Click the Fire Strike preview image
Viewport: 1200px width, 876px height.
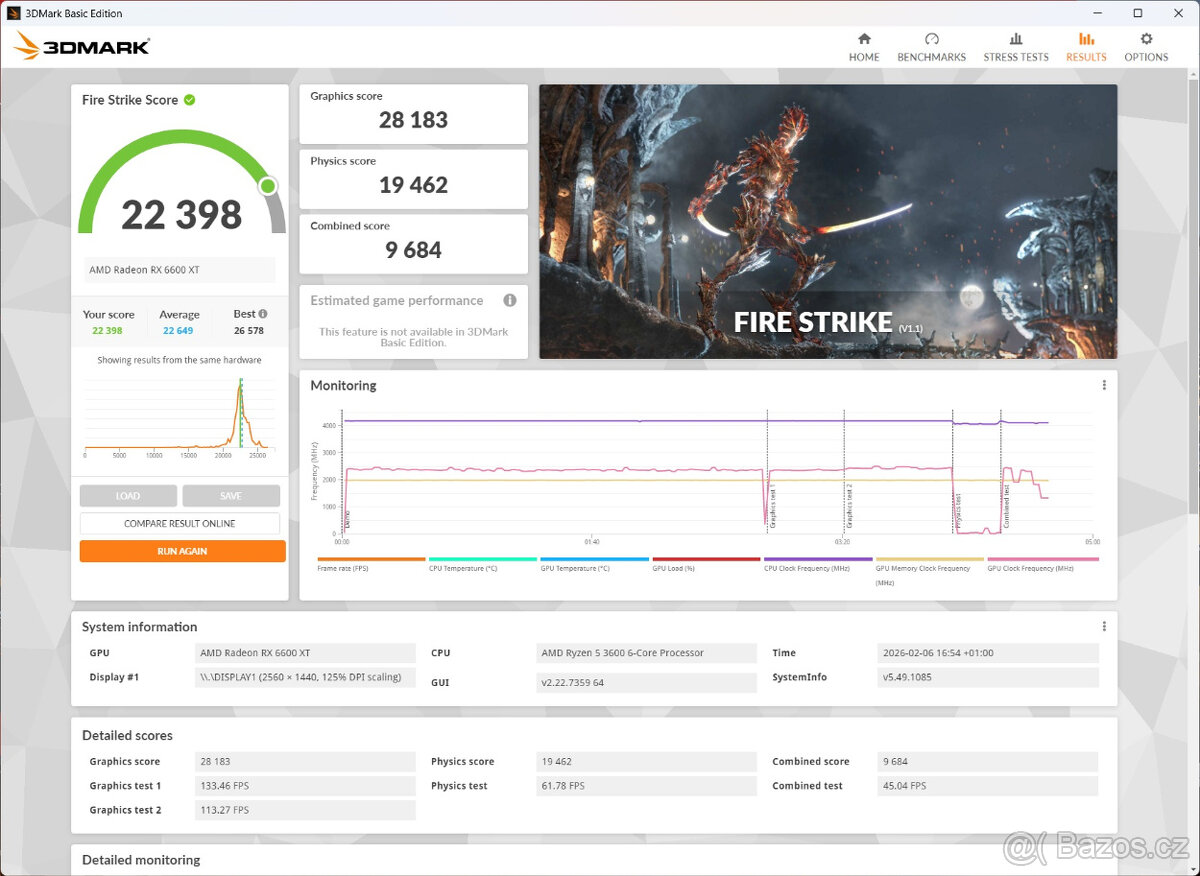click(827, 221)
